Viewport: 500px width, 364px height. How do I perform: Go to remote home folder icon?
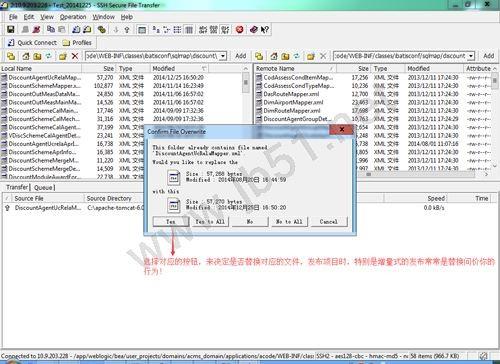pyautogui.click(x=274, y=56)
